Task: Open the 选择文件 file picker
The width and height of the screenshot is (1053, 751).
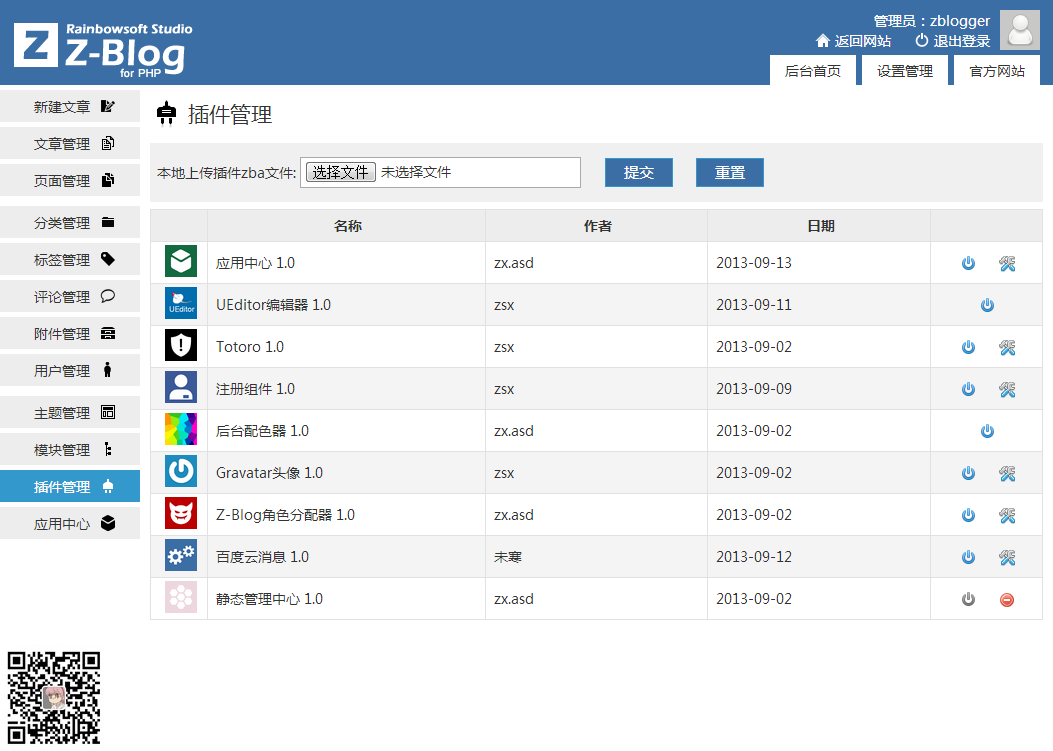Action: tap(341, 172)
